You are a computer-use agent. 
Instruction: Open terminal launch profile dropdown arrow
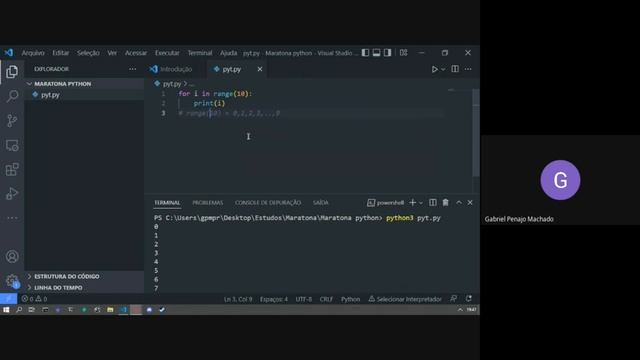pos(421,203)
